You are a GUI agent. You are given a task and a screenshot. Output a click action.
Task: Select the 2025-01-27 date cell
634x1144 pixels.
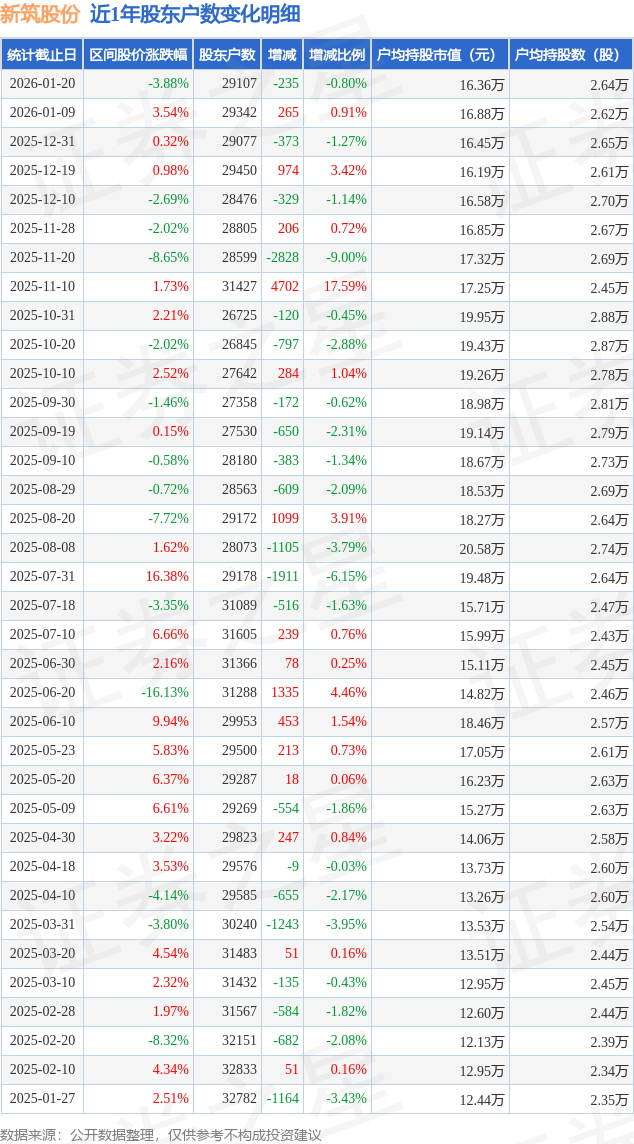[x=42, y=1099]
